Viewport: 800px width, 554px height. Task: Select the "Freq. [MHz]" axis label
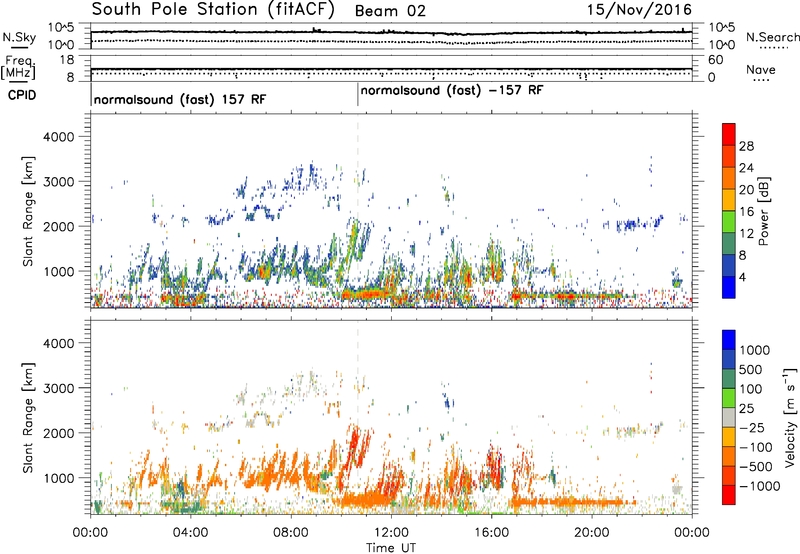18,68
